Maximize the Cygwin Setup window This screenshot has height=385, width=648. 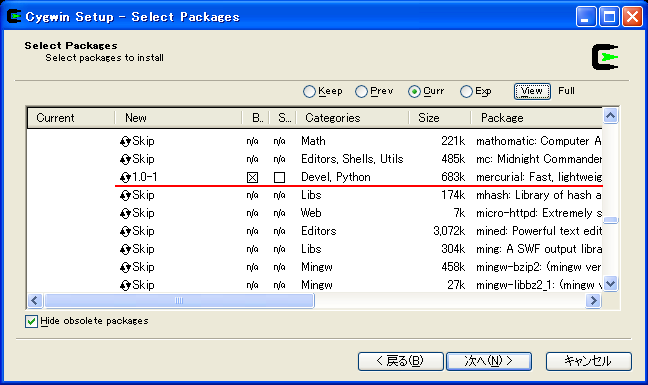609,17
